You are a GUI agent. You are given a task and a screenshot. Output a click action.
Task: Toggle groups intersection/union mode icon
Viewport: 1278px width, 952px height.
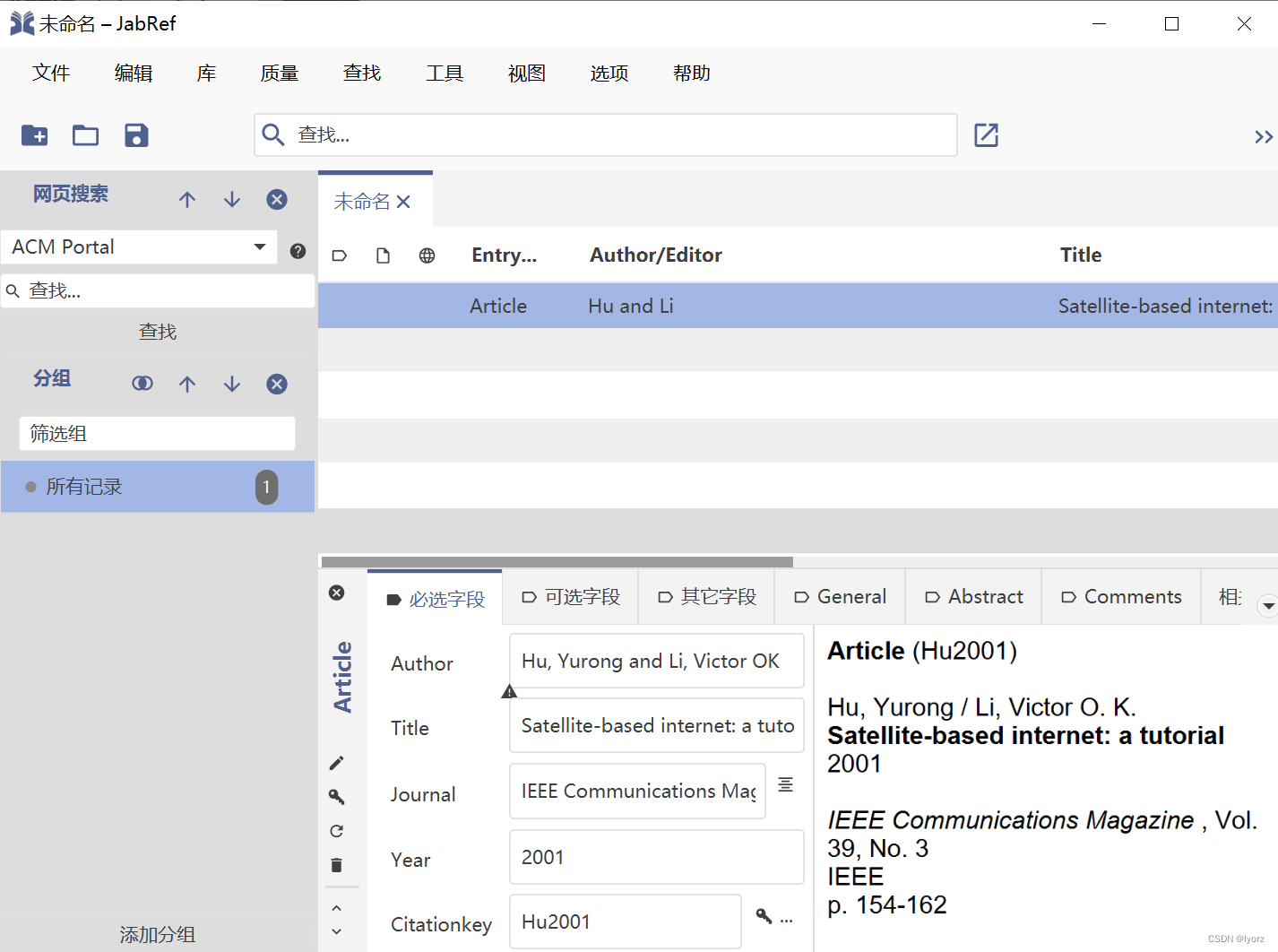tap(142, 384)
